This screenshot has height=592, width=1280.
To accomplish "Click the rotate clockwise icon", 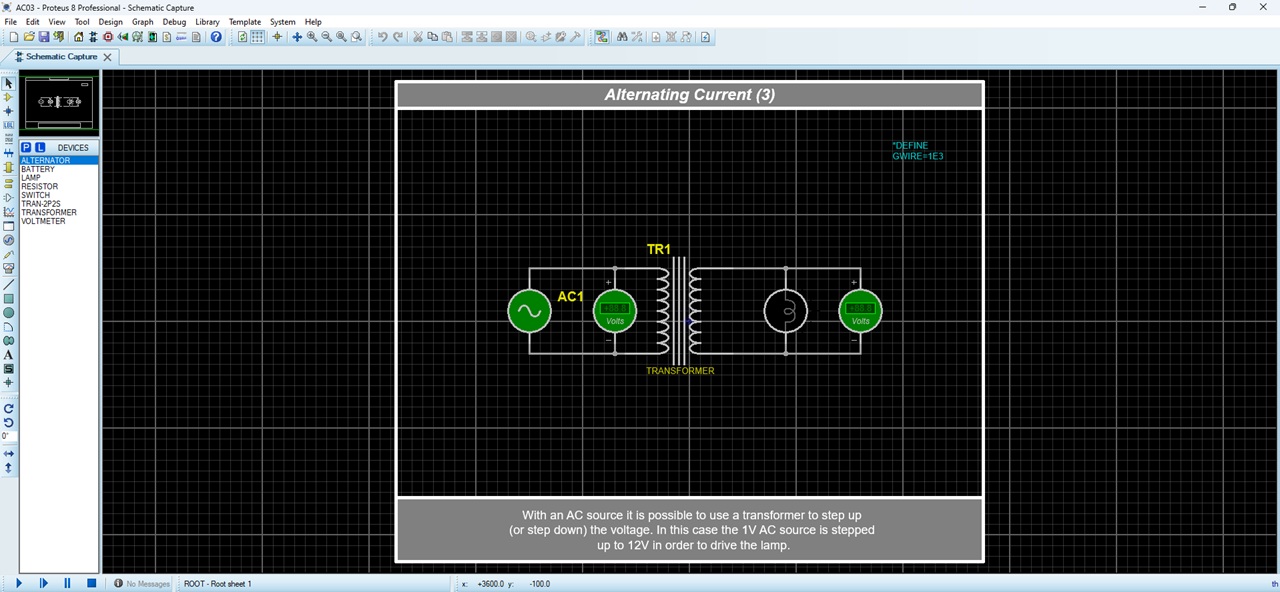I will pyautogui.click(x=9, y=408).
